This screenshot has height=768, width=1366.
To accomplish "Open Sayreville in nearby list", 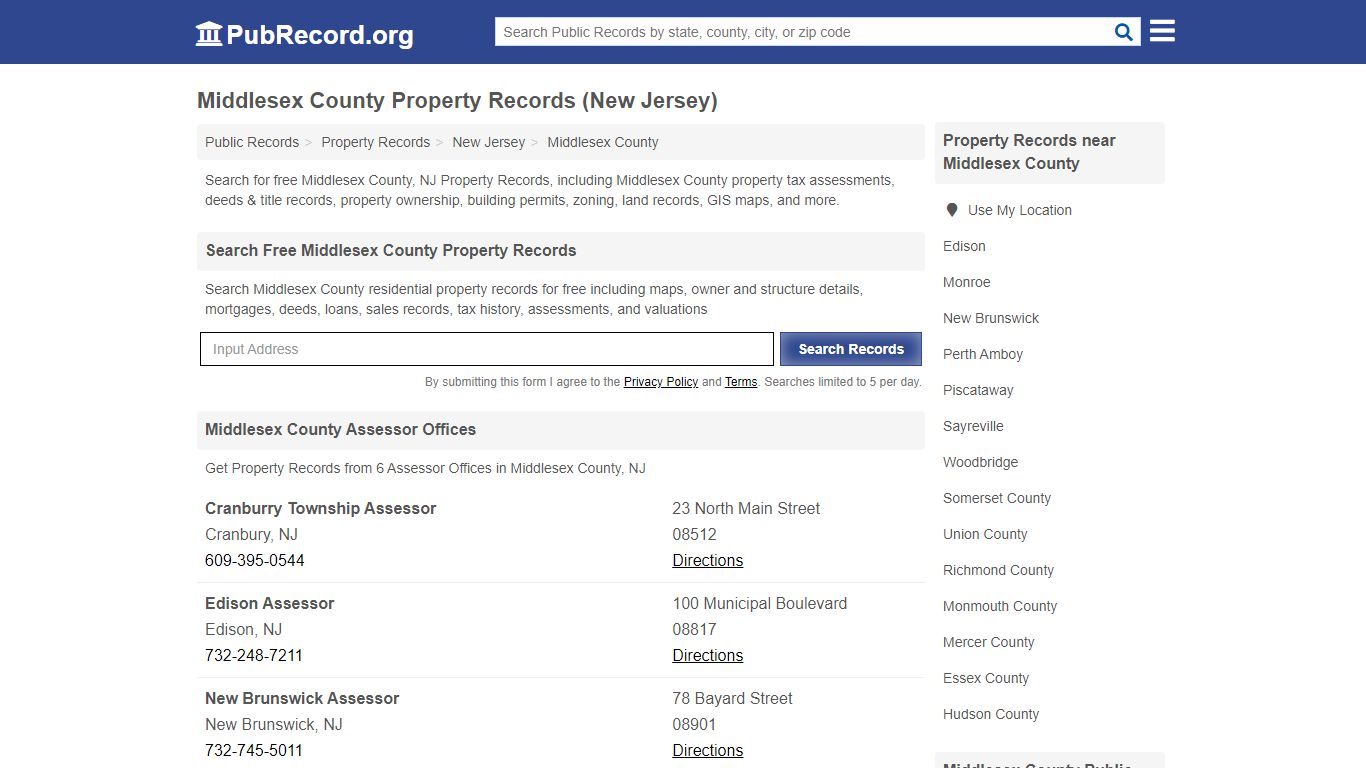I will pos(973,426).
